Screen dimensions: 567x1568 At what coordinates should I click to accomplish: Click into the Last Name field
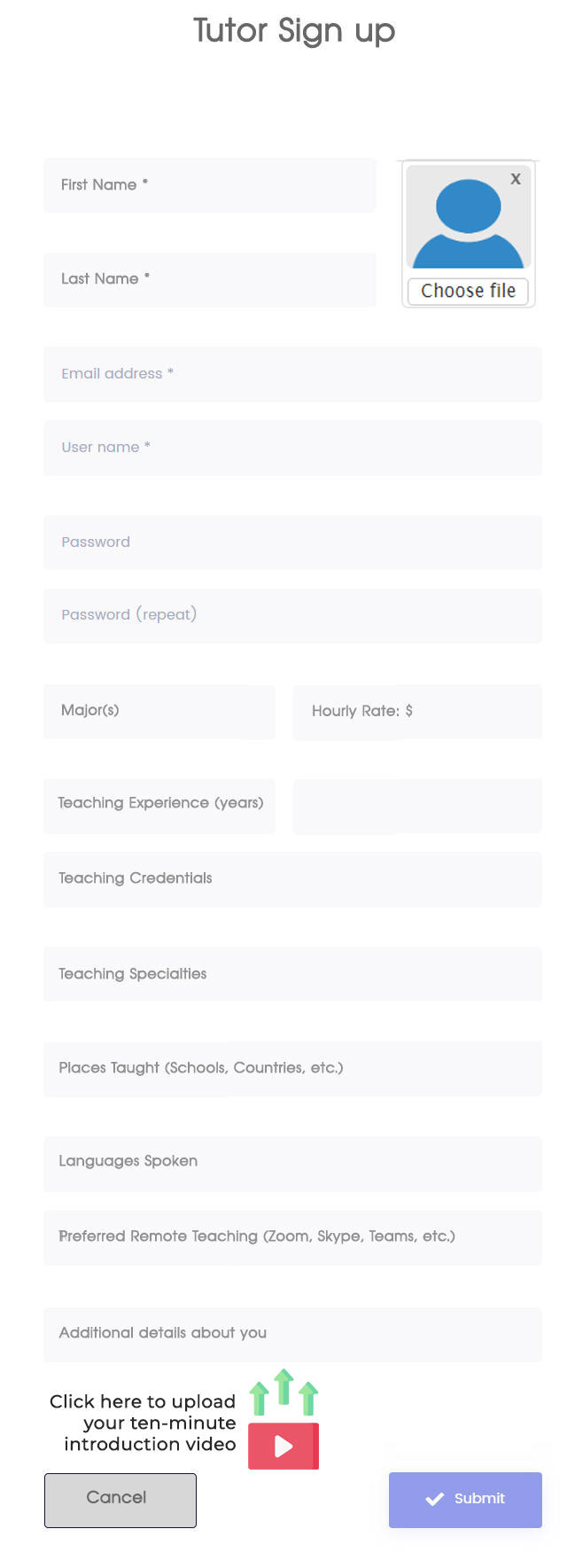click(210, 279)
